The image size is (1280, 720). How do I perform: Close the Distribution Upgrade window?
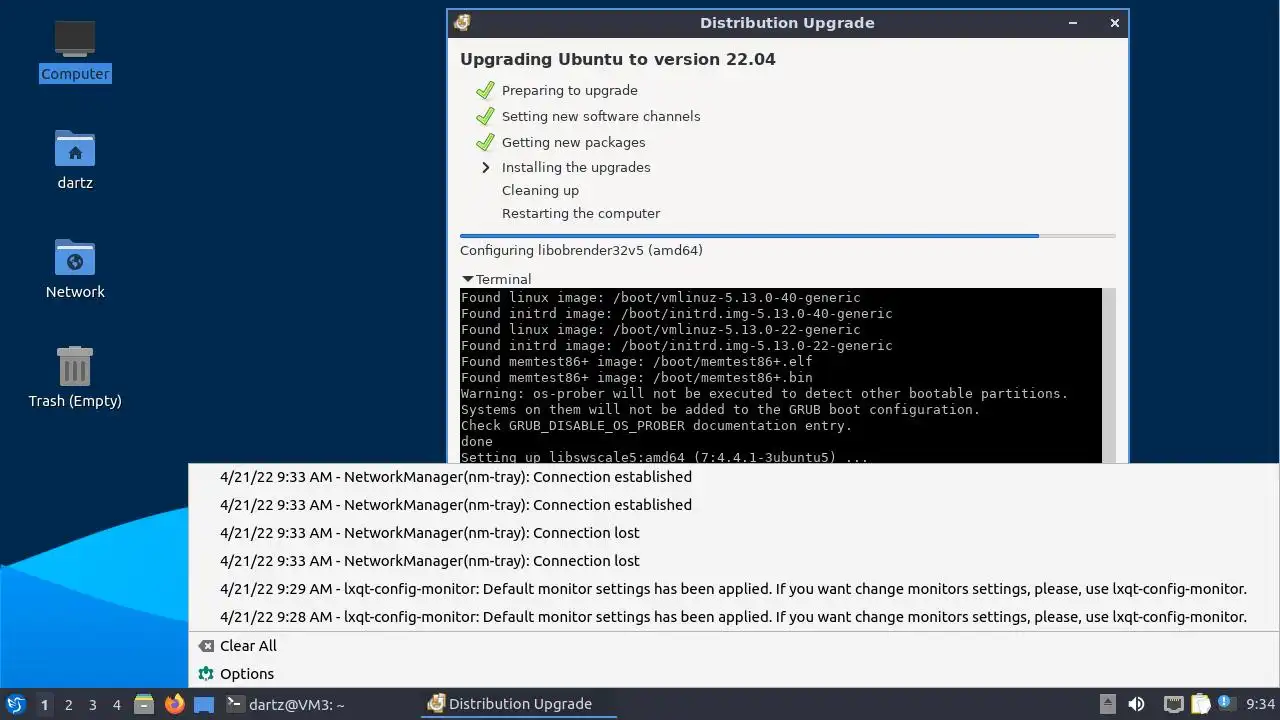pyautogui.click(x=1114, y=23)
